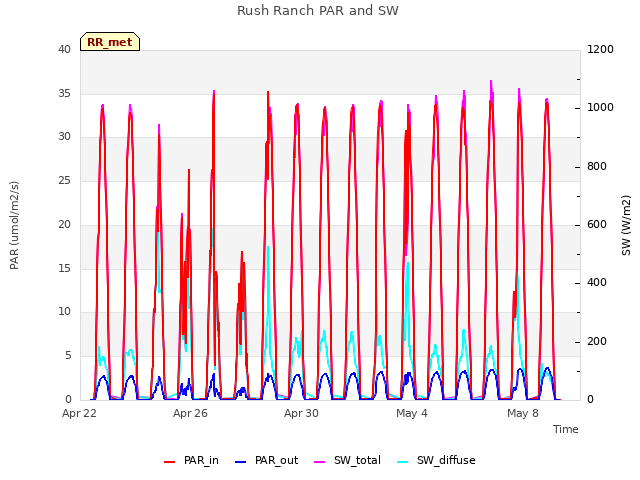This screenshot has height=480, width=640.
Task: Click the red PAR_in legend swatch
Action: [169, 462]
